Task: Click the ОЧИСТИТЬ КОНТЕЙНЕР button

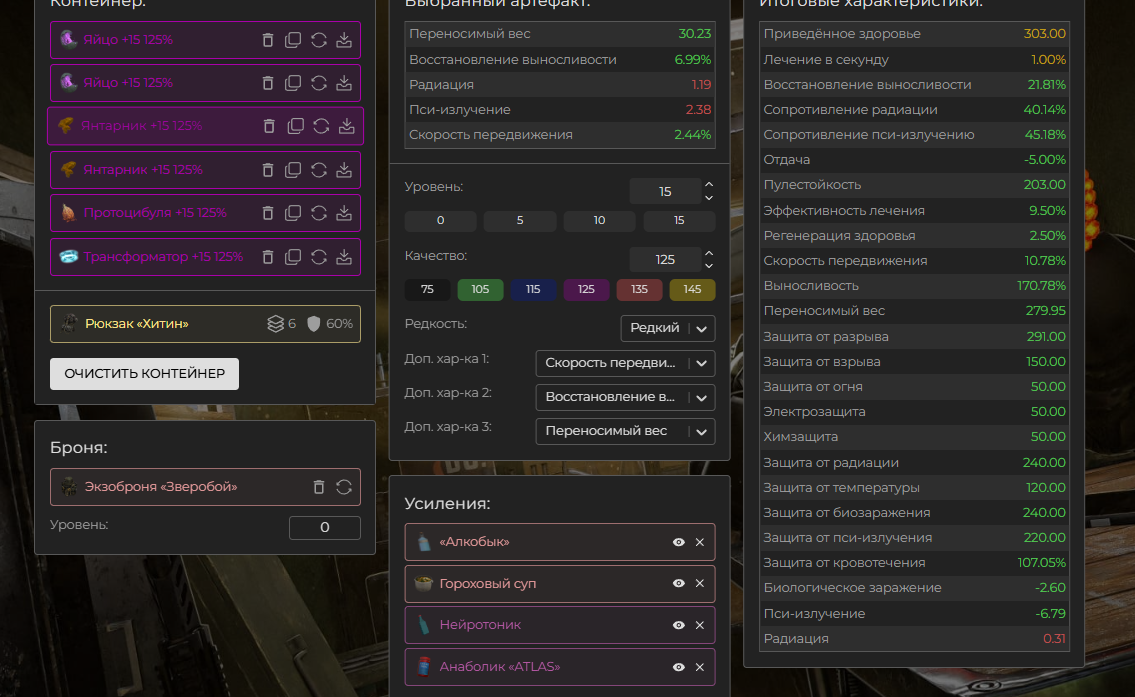Action: (144, 373)
